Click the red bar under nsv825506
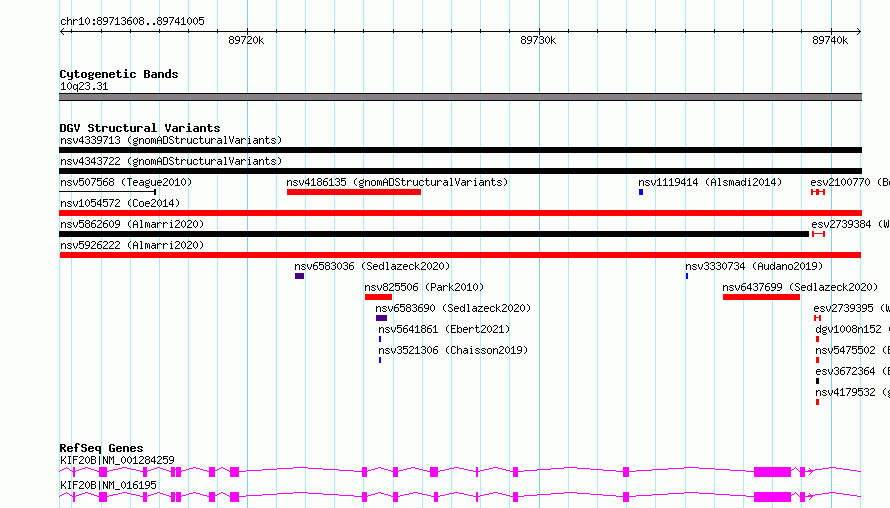 (x=379, y=297)
